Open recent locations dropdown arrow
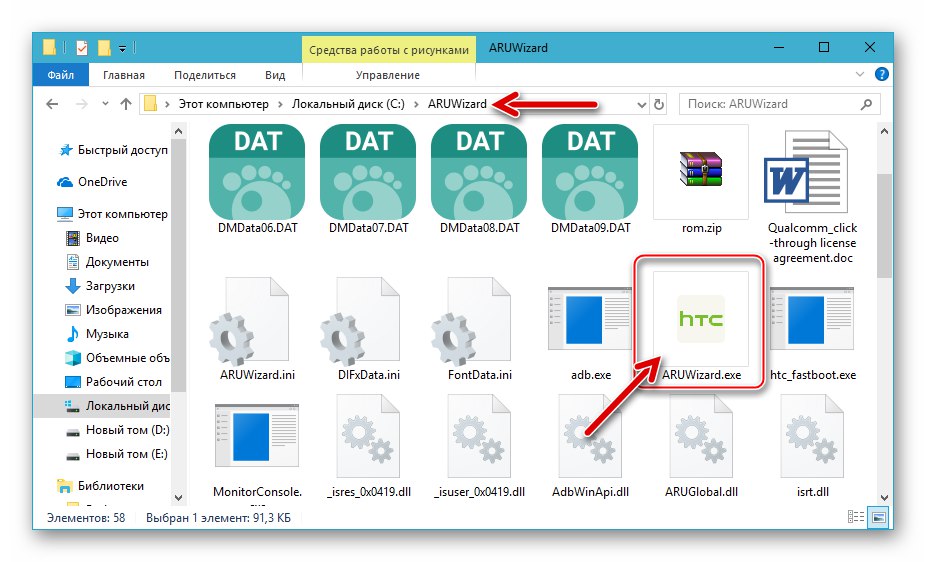This screenshot has height=562, width=926. click(x=105, y=104)
